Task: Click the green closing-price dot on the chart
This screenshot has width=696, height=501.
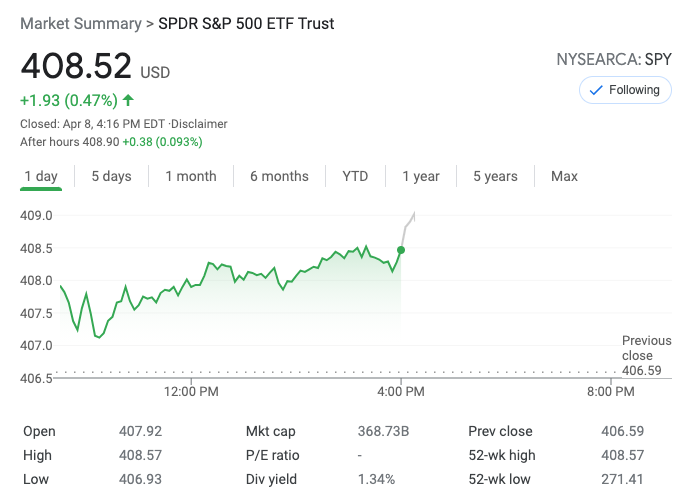Action: coord(401,250)
